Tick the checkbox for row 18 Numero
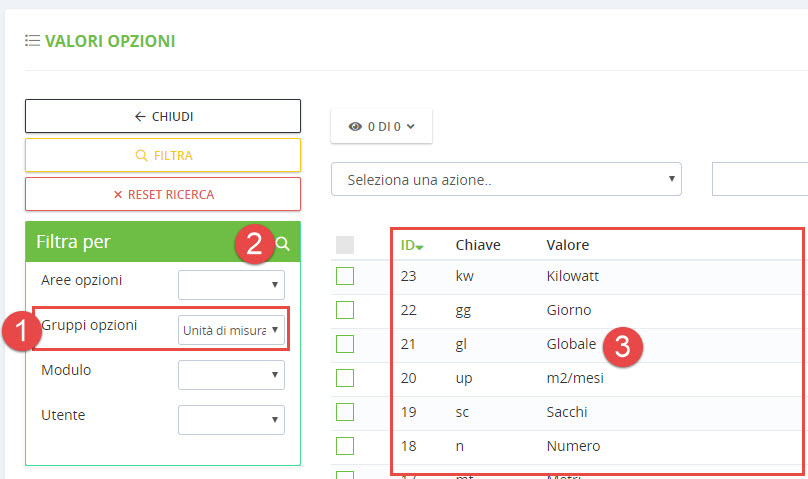 tap(345, 446)
